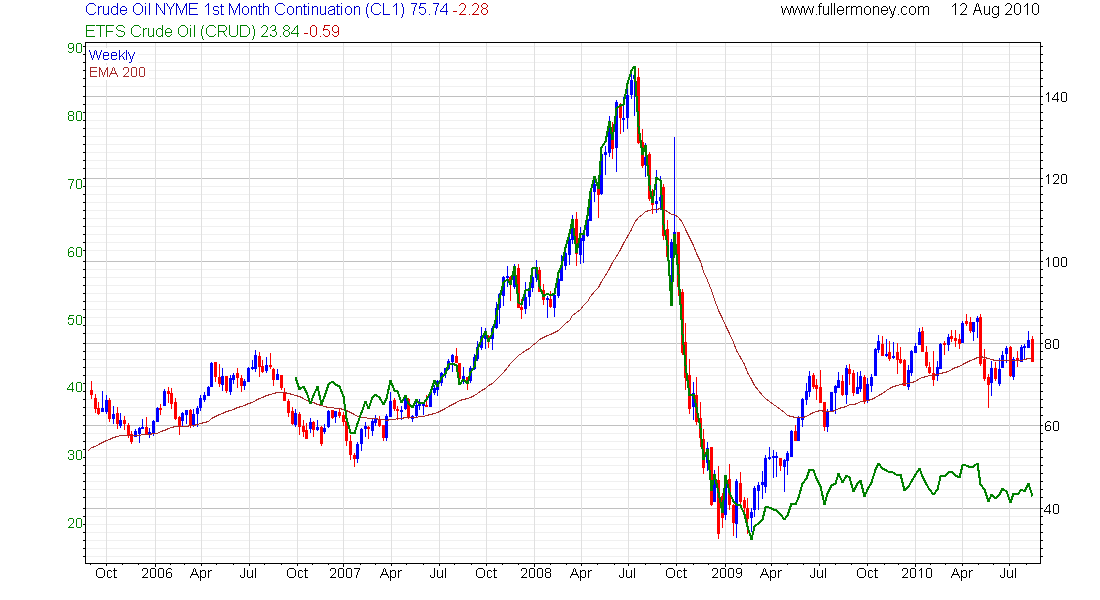
Task: Click the green 60 on the left axis
Action: tap(74, 252)
